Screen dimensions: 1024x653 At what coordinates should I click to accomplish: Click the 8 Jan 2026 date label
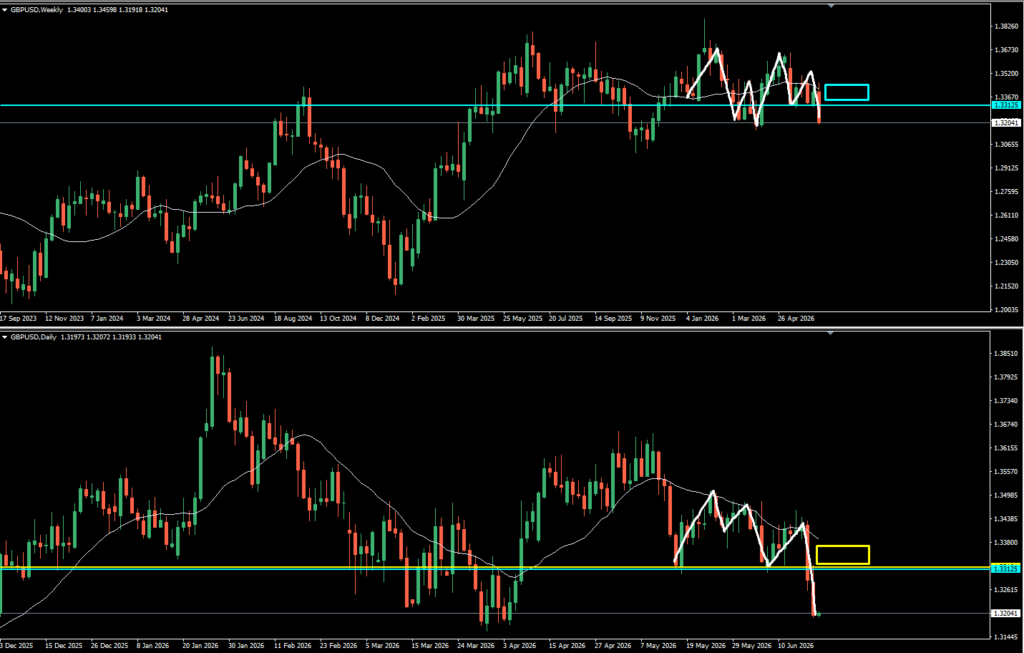click(x=153, y=646)
